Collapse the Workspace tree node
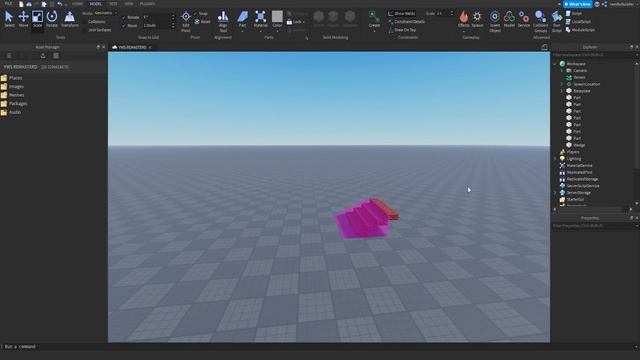Viewport: 640px width, 360px height. [555, 64]
